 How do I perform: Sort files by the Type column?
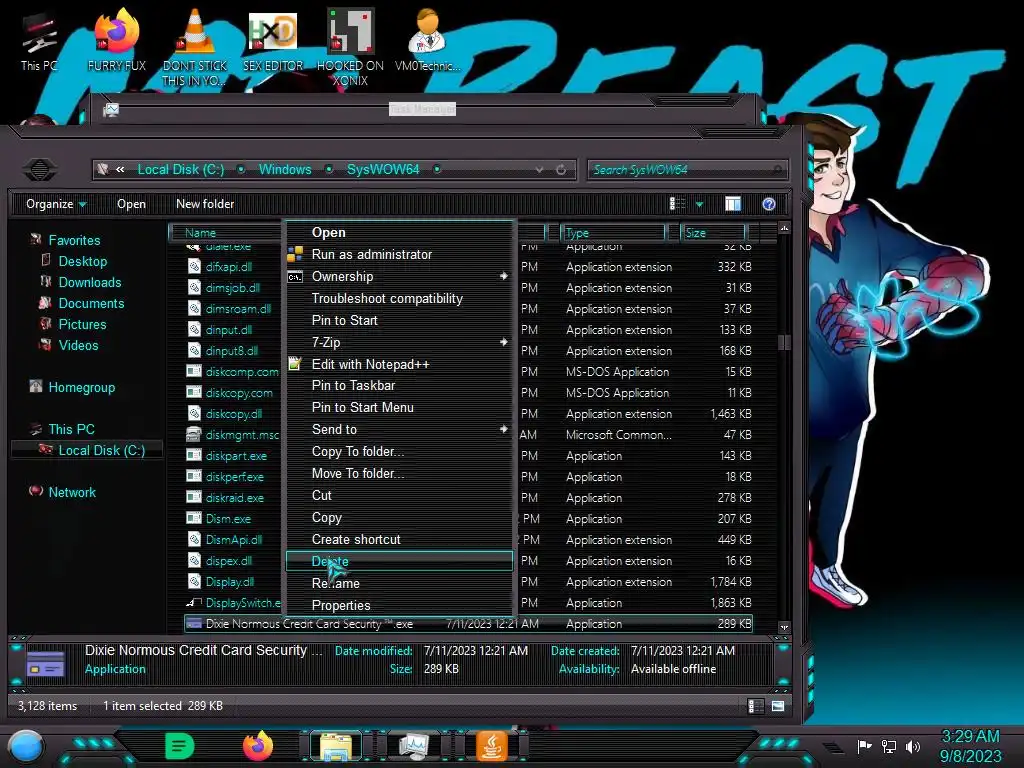point(613,232)
